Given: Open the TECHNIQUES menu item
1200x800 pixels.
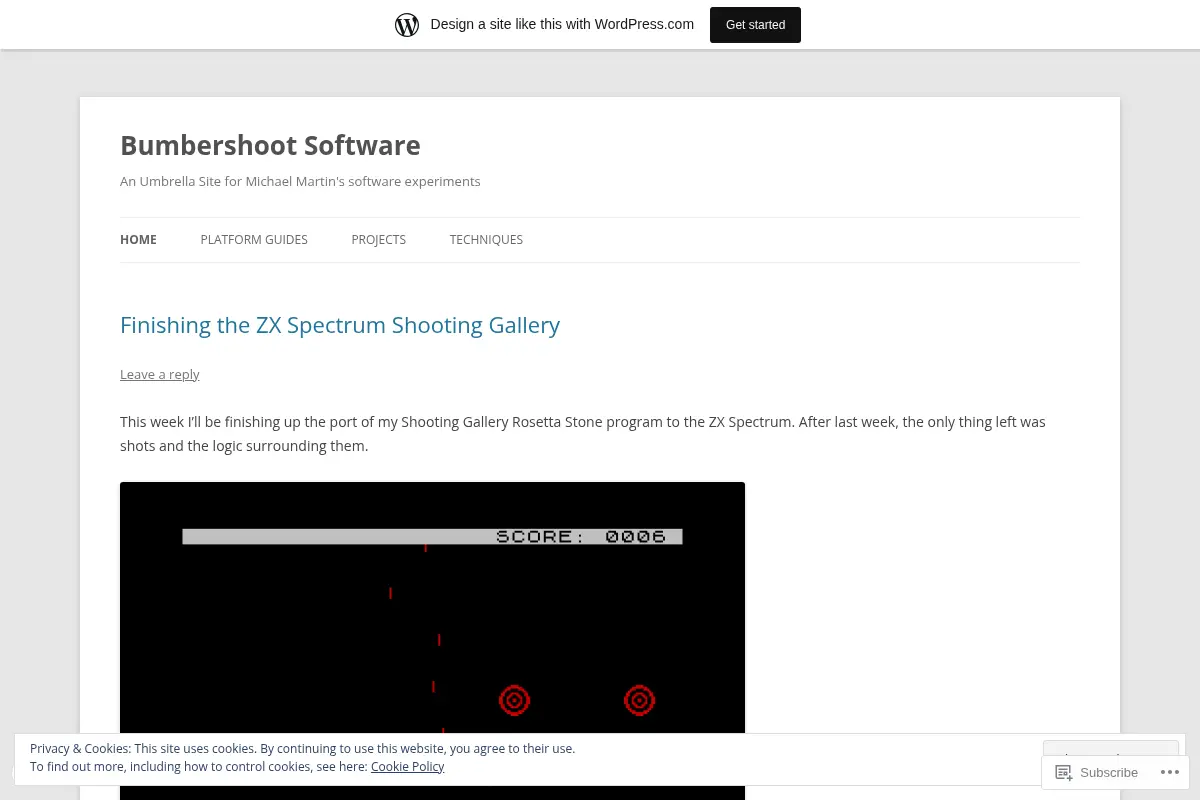Looking at the screenshot, I should pyautogui.click(x=486, y=240).
